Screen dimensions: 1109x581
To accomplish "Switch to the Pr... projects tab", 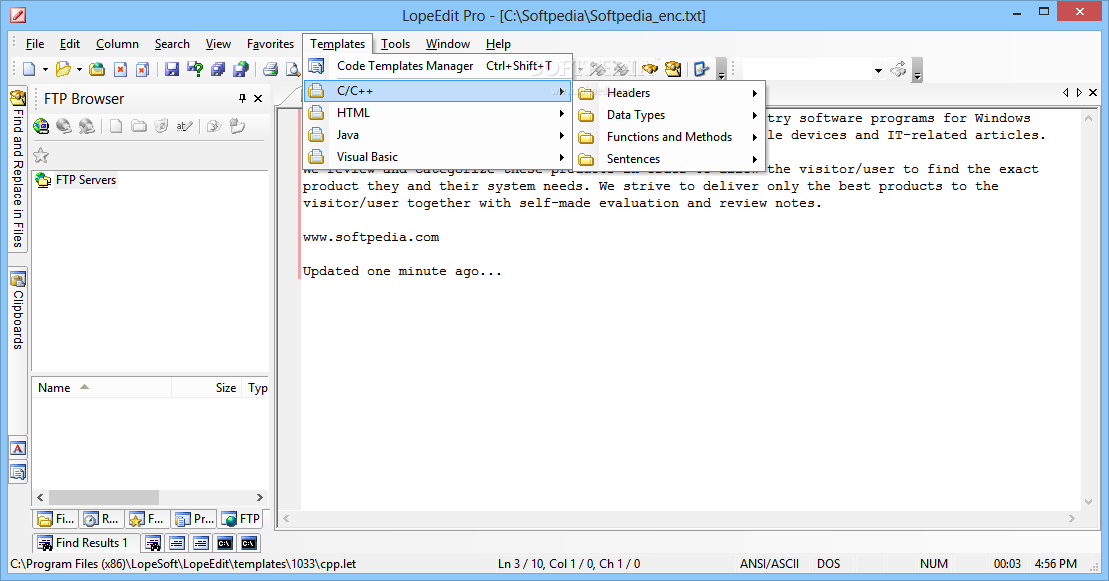I will point(194,519).
